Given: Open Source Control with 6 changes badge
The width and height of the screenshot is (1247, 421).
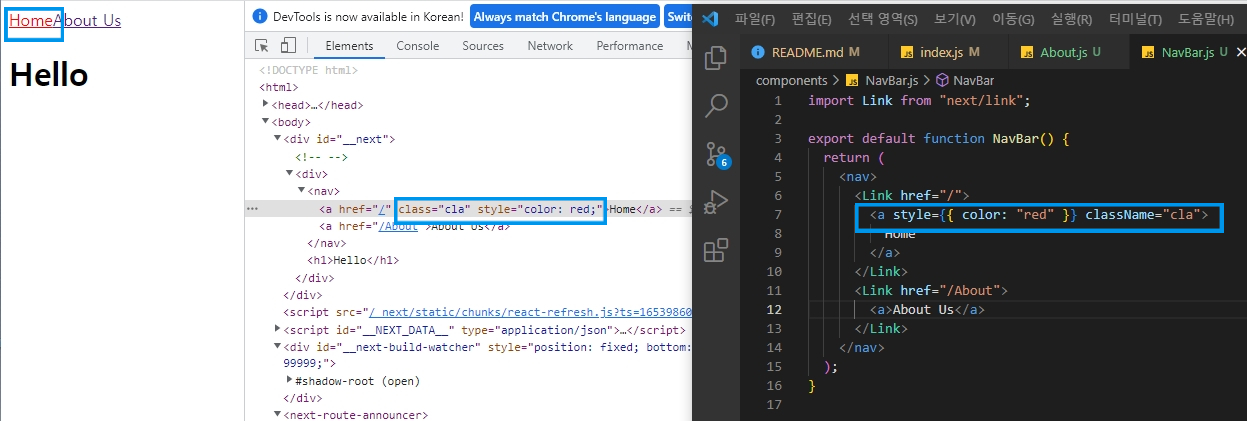Looking at the screenshot, I should click(717, 154).
